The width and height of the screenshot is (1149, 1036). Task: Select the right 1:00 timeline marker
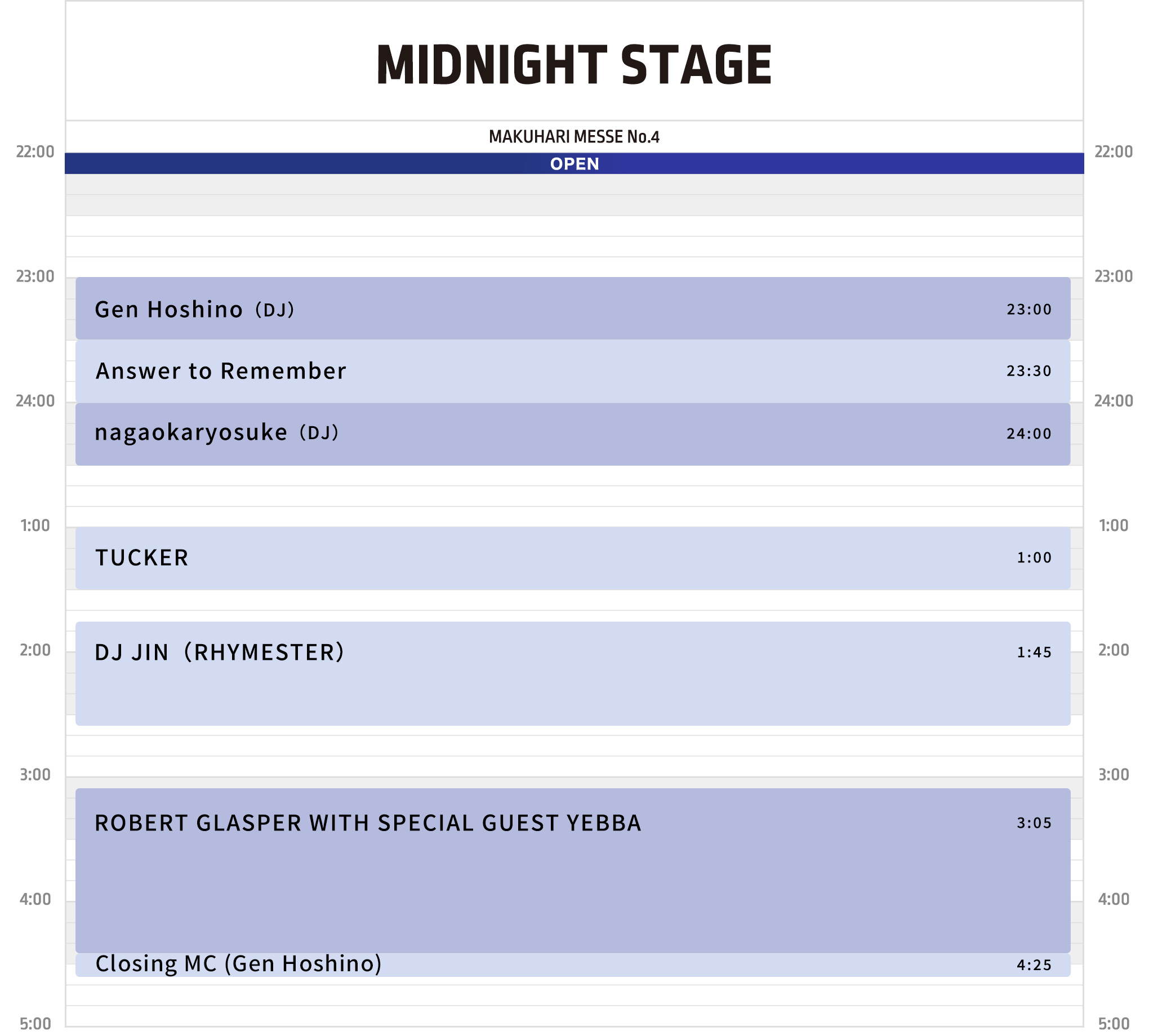pyautogui.click(x=1113, y=525)
